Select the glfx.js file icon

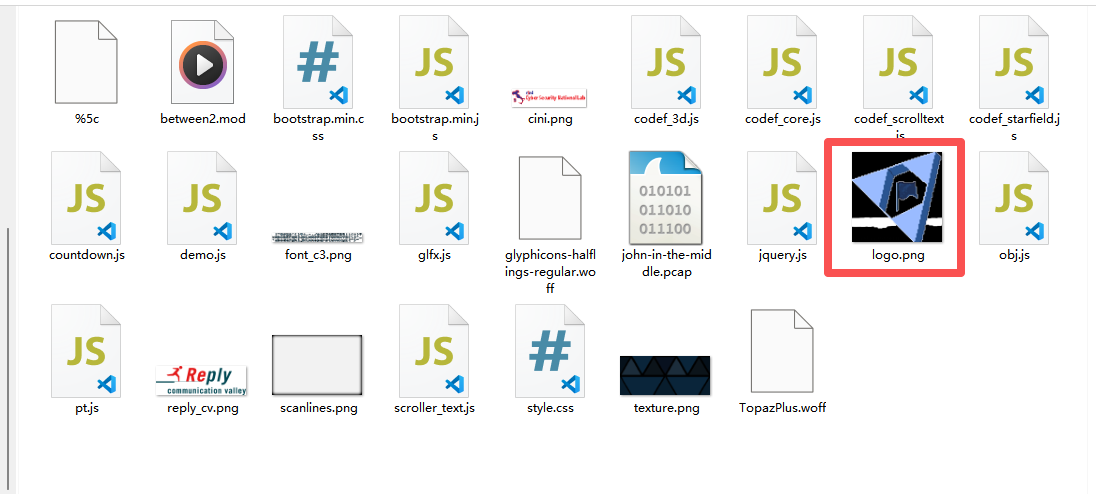[x=434, y=198]
